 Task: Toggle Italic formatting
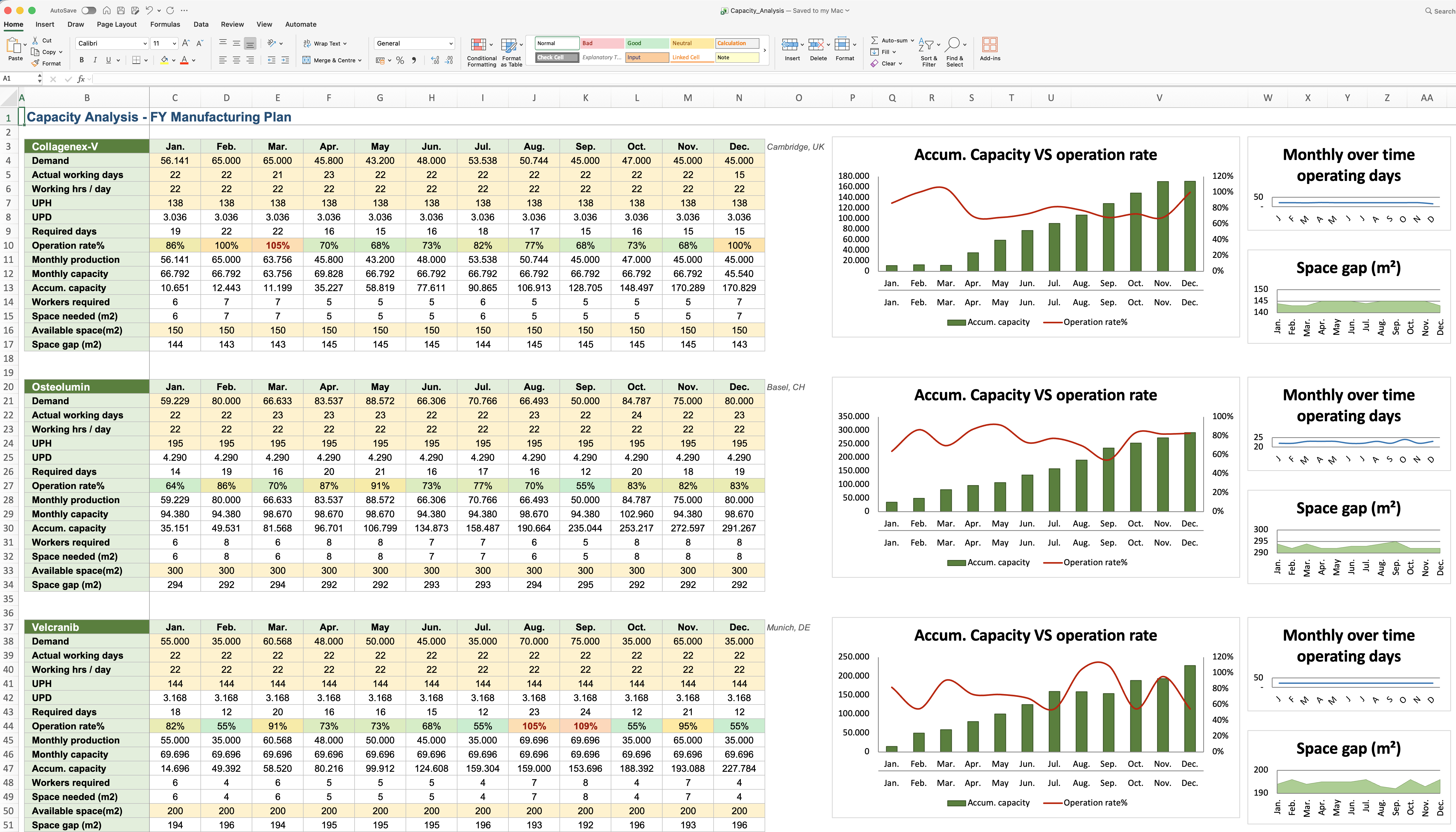(x=95, y=60)
